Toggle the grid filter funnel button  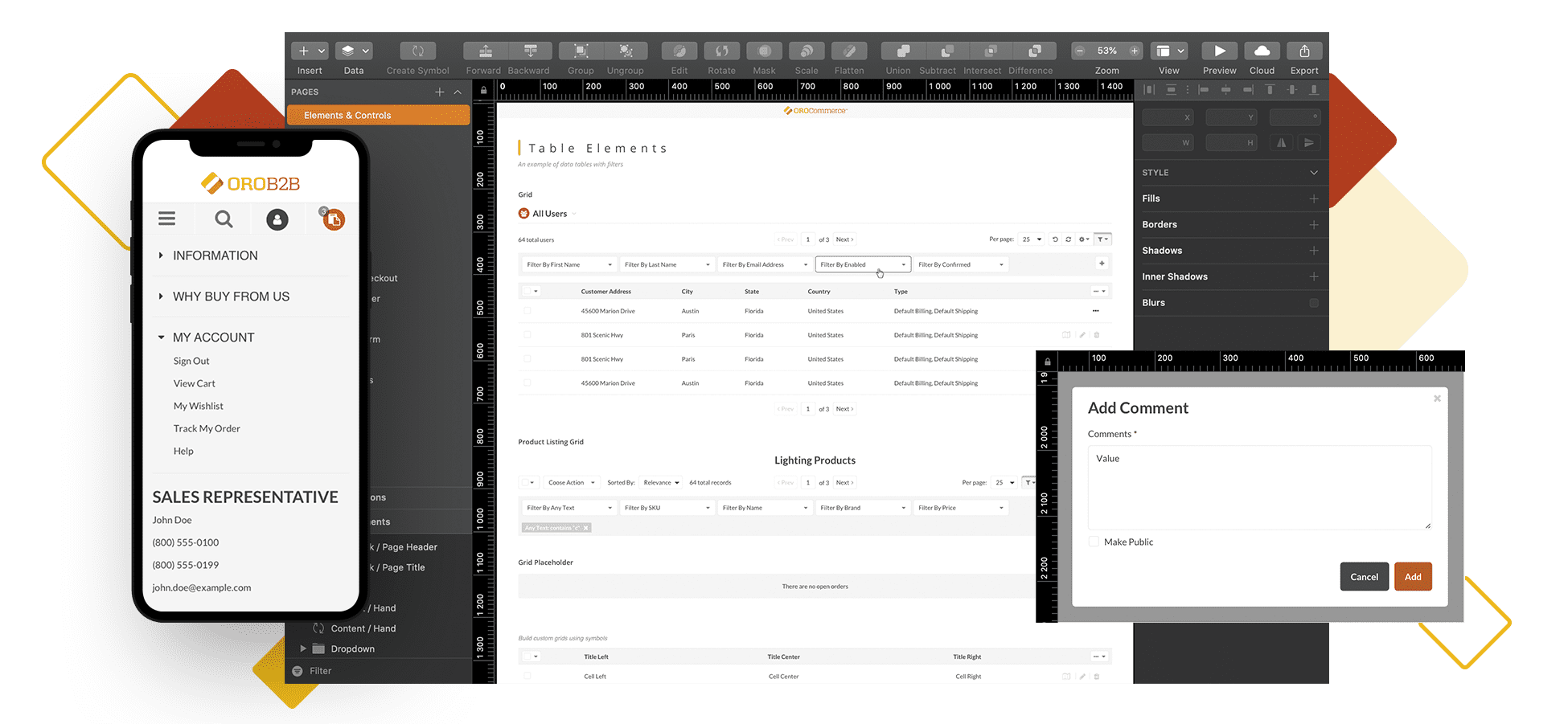point(1102,239)
